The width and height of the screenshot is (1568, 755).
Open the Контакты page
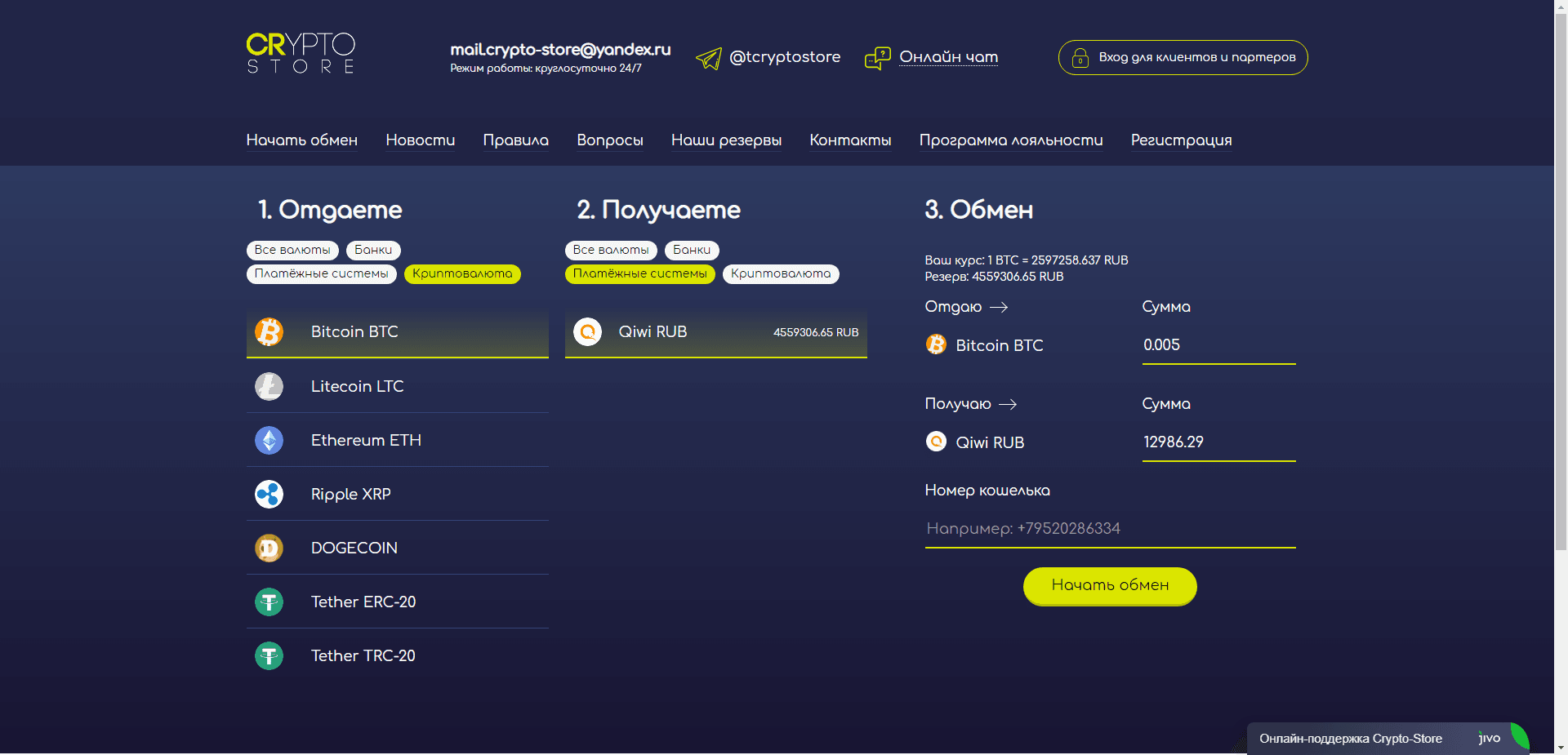coord(850,140)
